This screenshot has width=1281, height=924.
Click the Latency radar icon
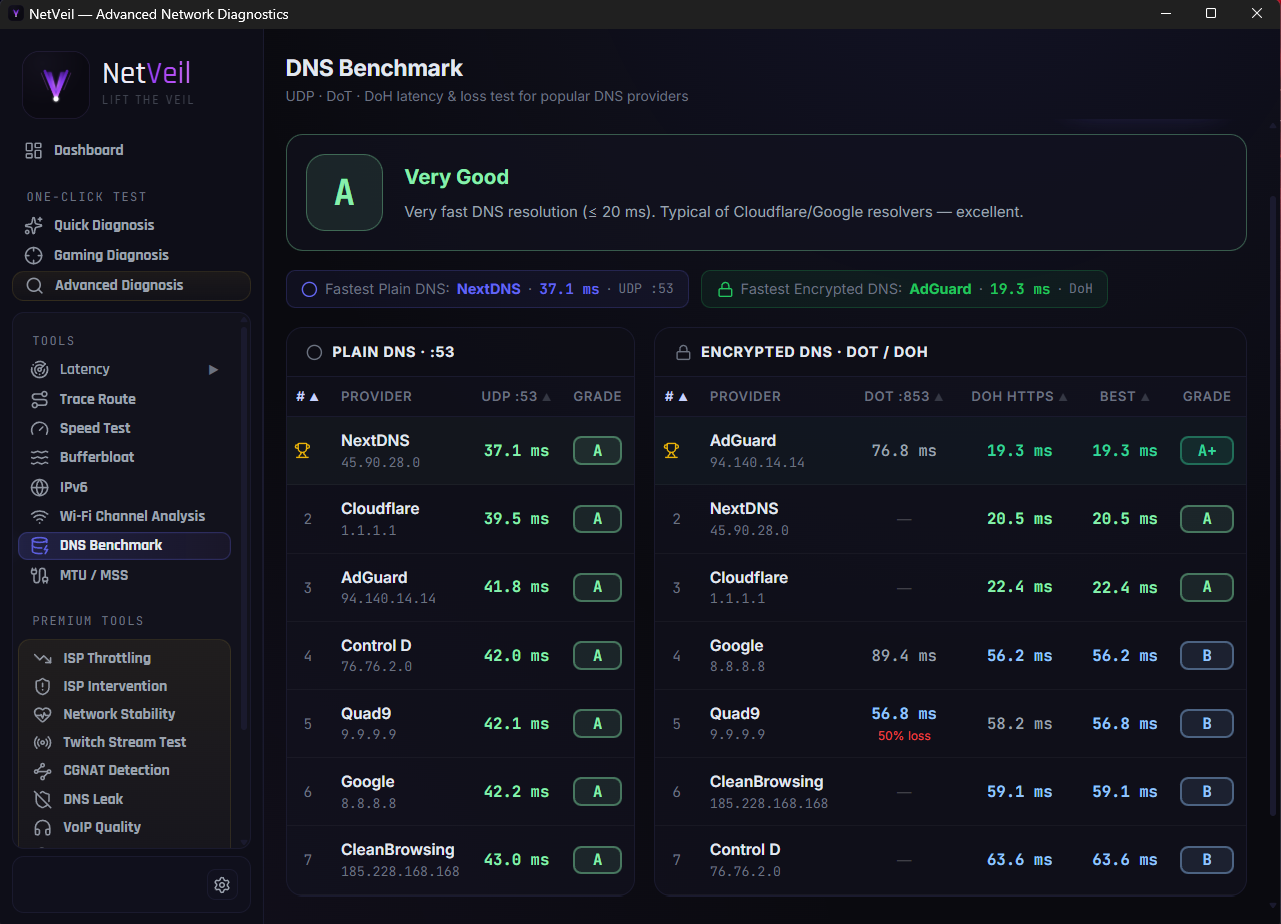39,369
